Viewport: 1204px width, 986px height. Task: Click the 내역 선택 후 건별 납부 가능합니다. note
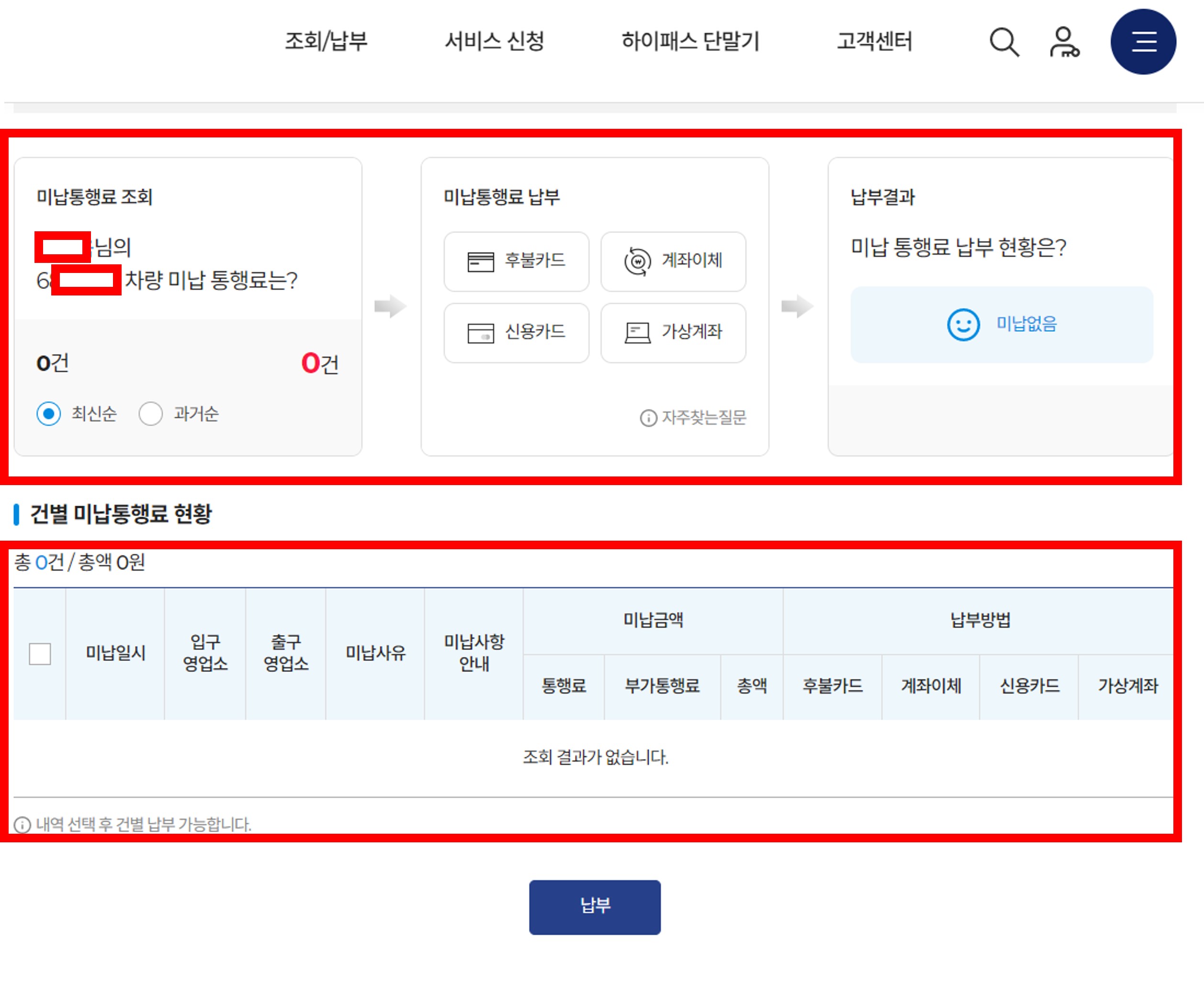(x=143, y=825)
